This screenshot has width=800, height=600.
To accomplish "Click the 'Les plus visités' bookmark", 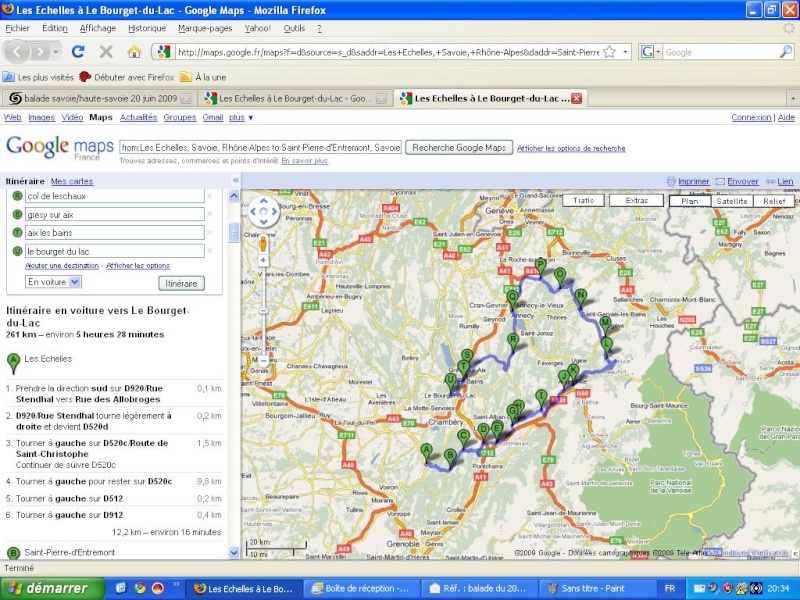I will point(39,77).
